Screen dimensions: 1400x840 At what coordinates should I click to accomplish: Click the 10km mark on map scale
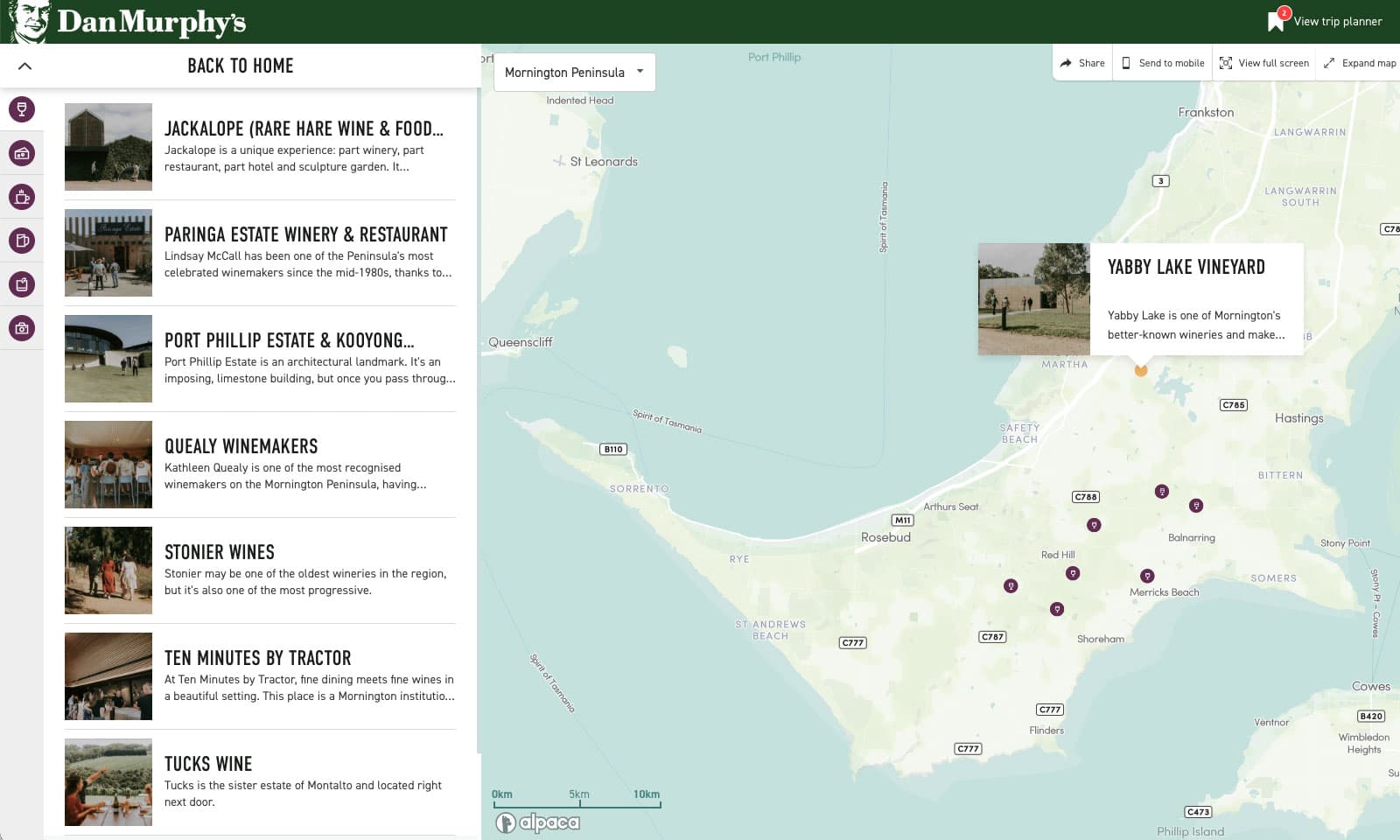[x=645, y=794]
